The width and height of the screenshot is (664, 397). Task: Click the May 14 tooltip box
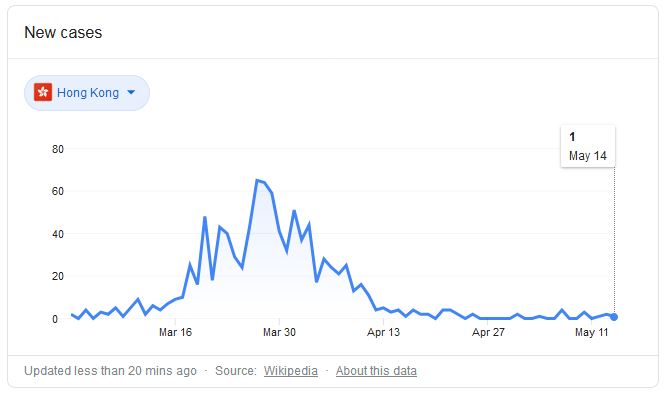(588, 146)
